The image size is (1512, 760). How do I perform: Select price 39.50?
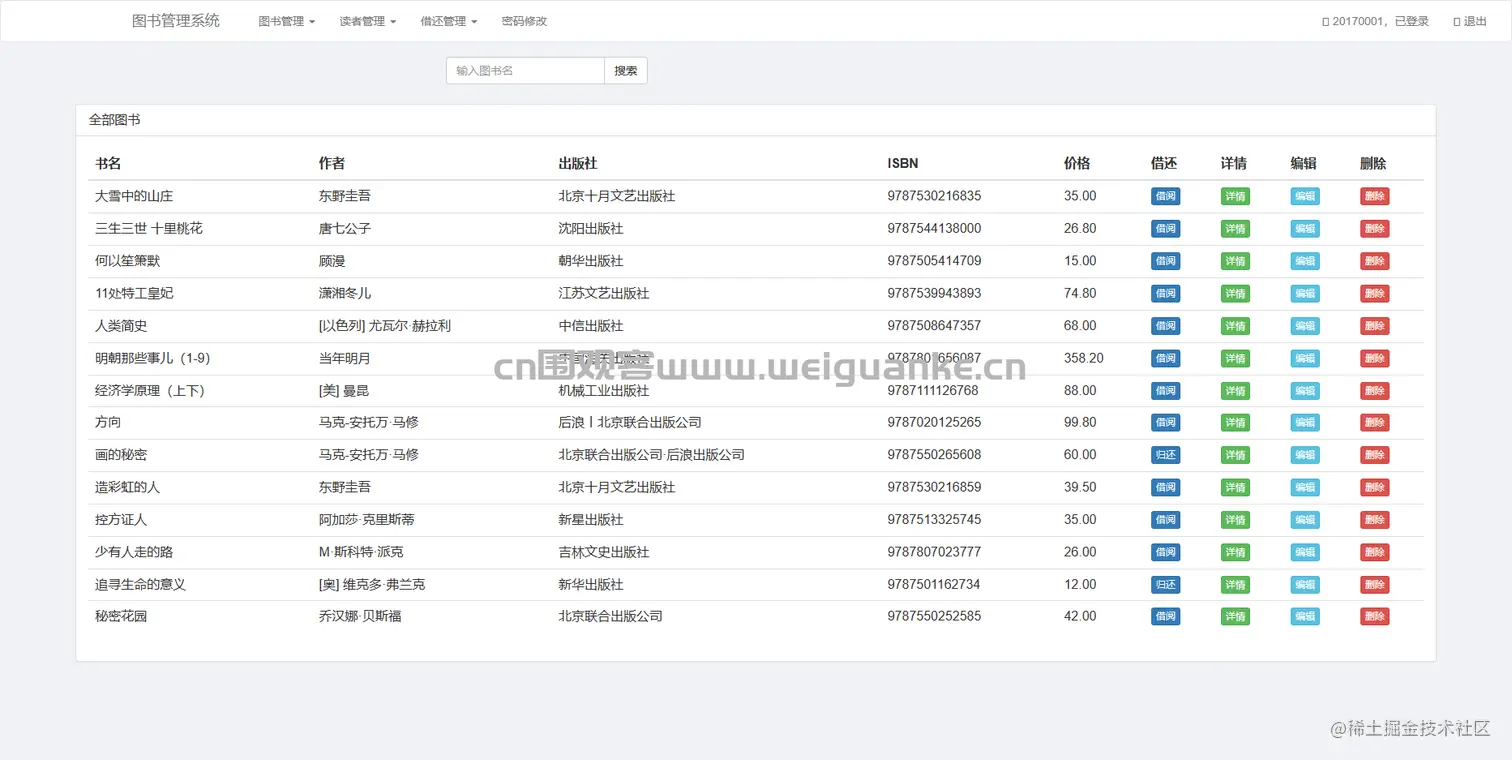(1080, 487)
